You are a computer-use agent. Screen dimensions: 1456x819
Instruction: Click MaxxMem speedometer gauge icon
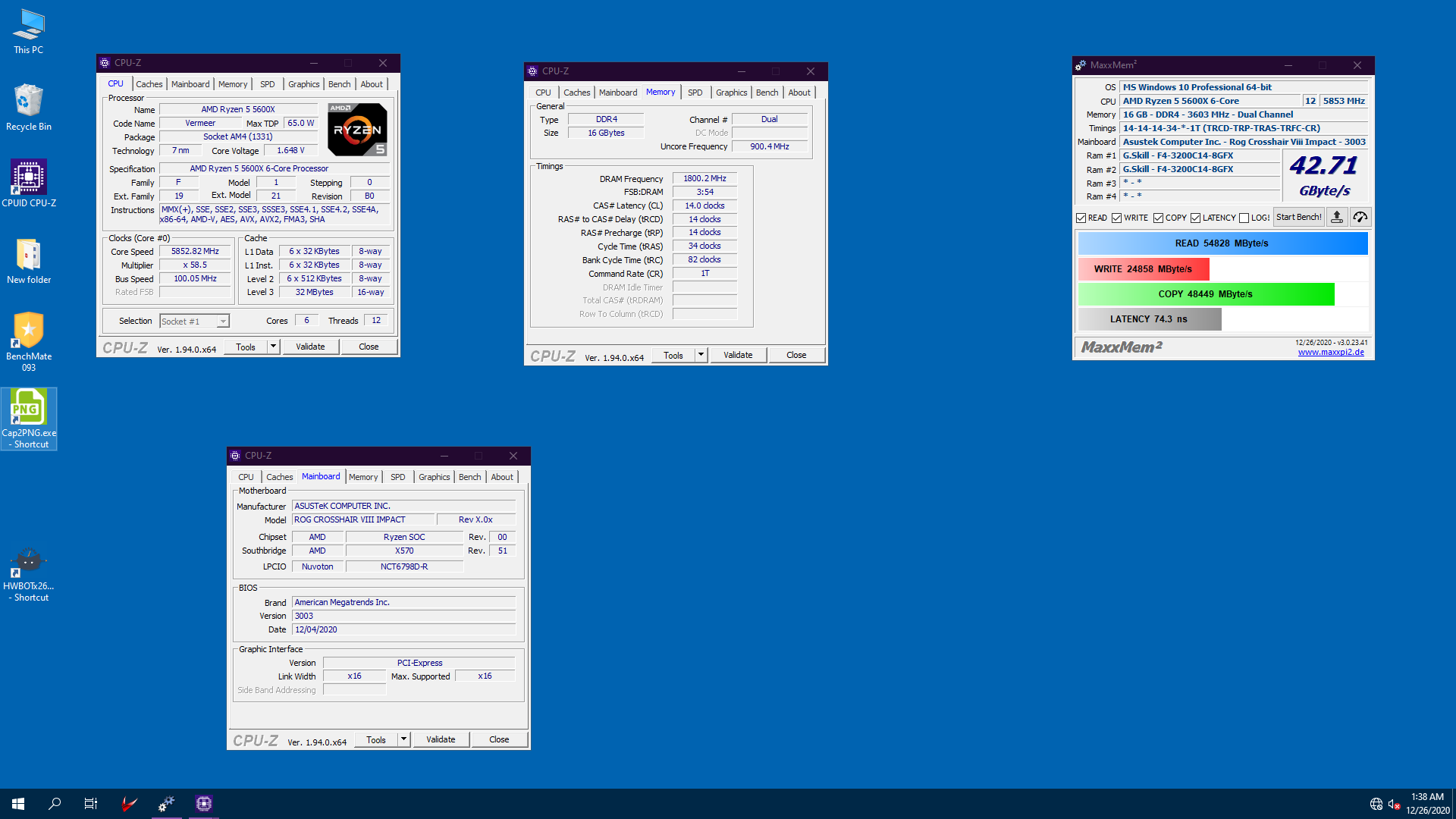coord(1360,218)
